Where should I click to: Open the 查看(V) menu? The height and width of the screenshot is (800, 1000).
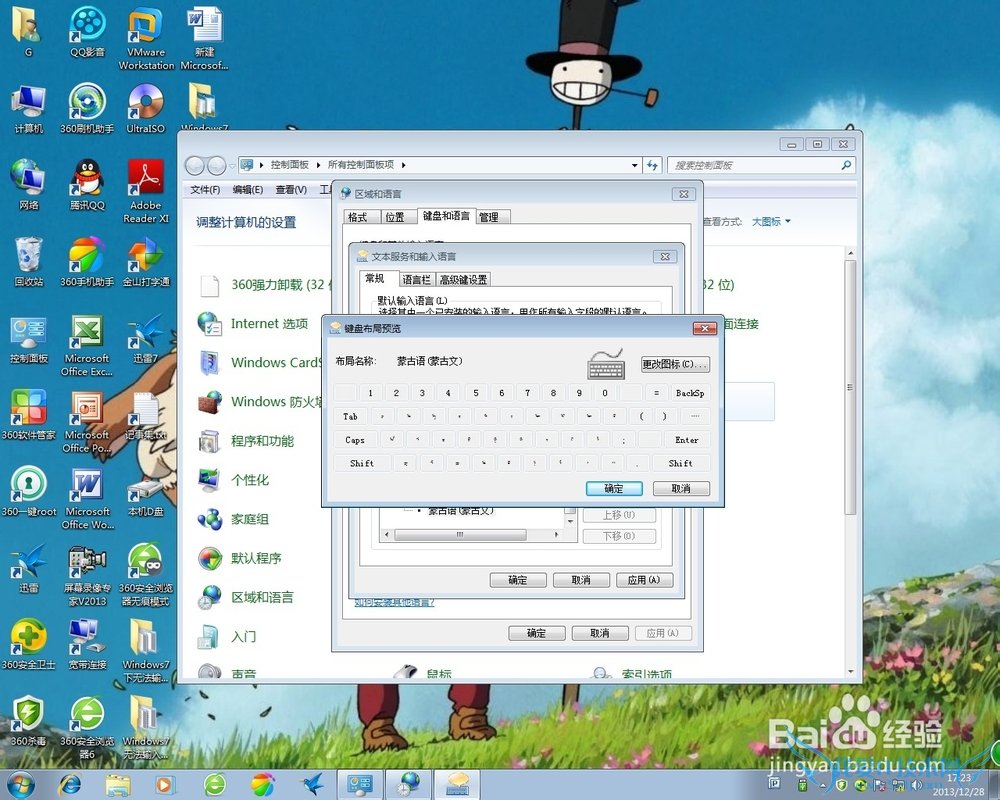291,189
